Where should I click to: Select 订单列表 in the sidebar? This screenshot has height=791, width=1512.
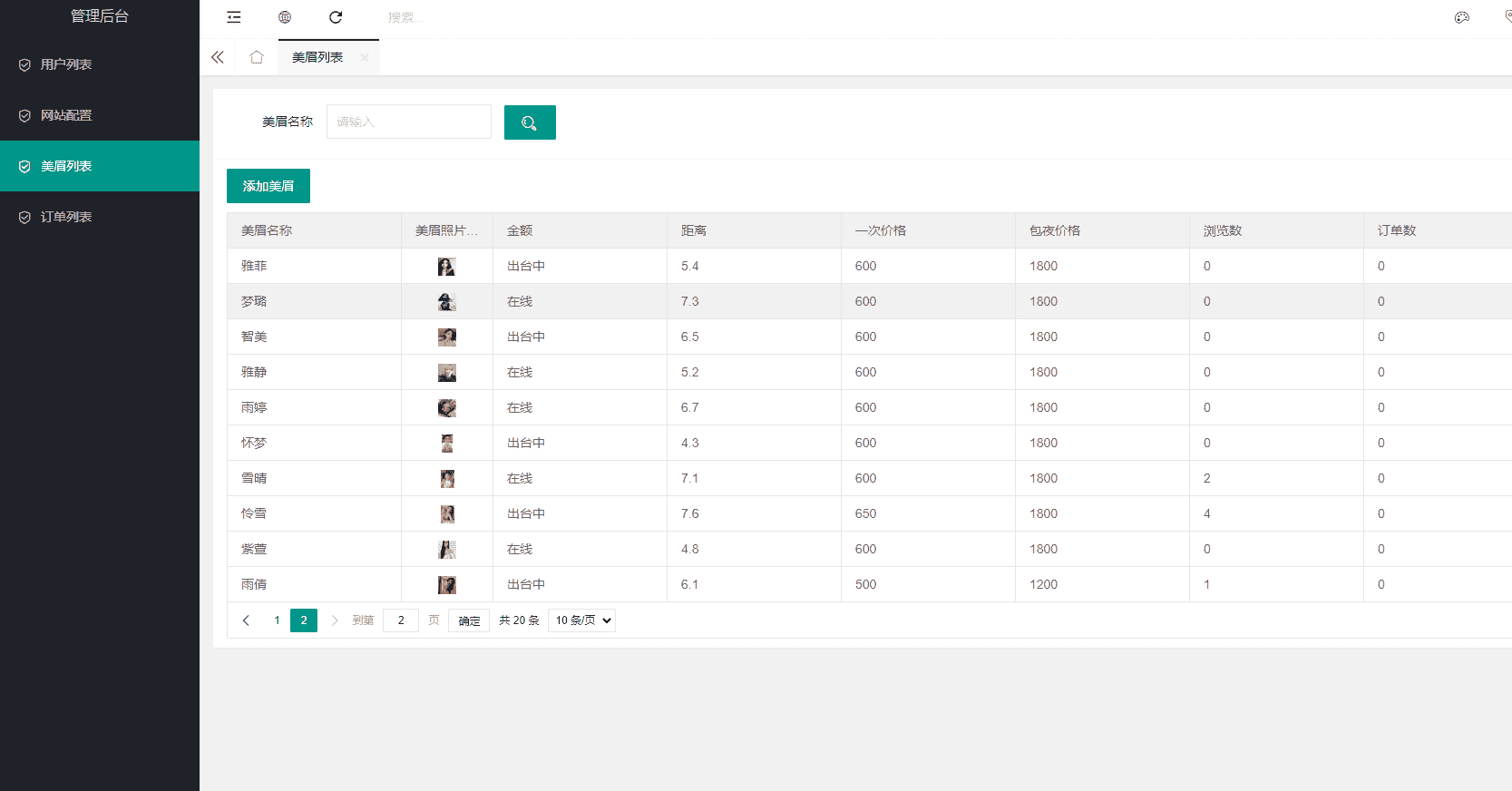(66, 217)
